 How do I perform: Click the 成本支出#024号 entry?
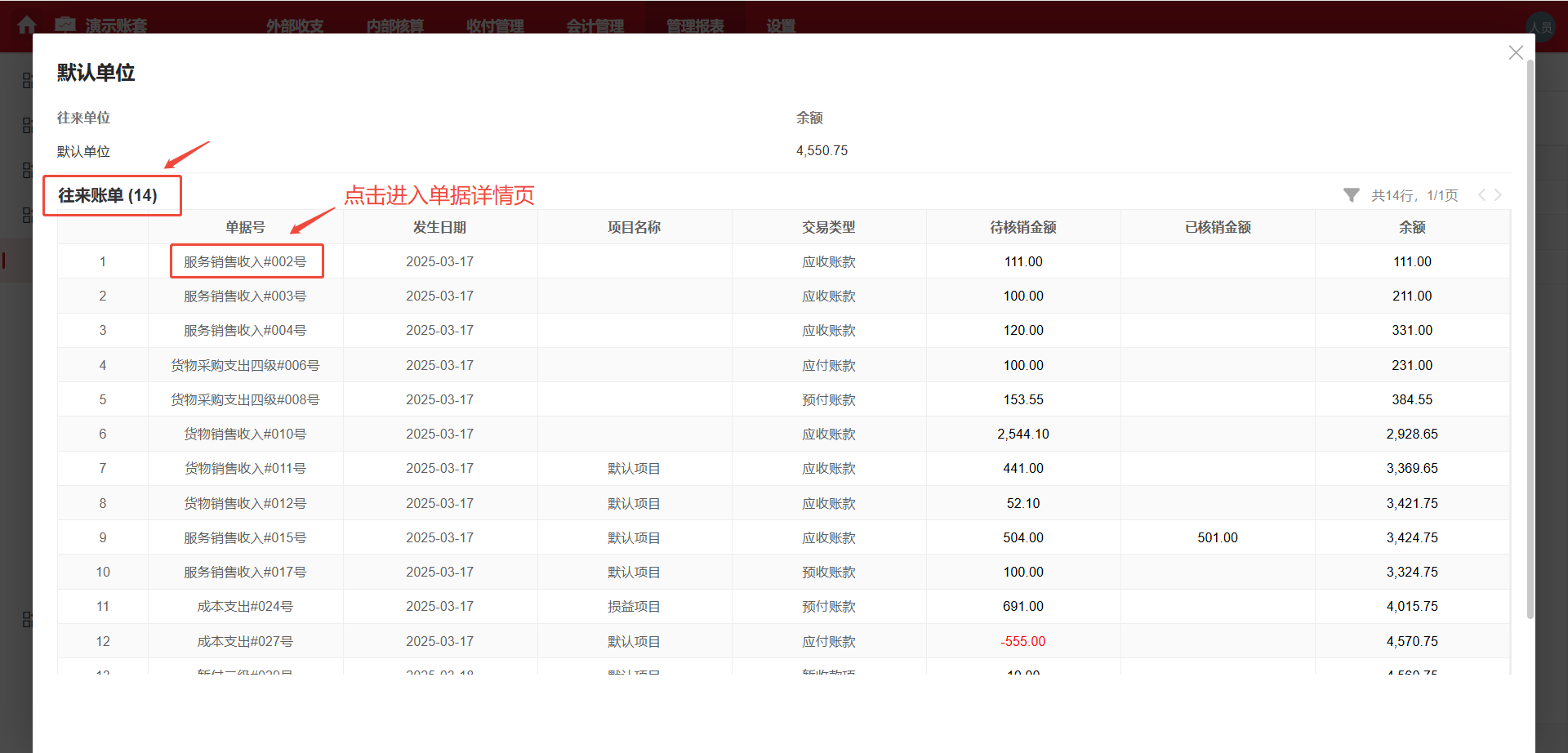click(246, 606)
